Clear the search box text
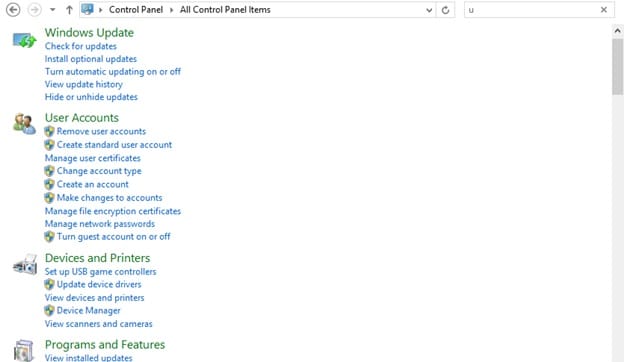Viewport: 624px width, 362px height. point(604,10)
